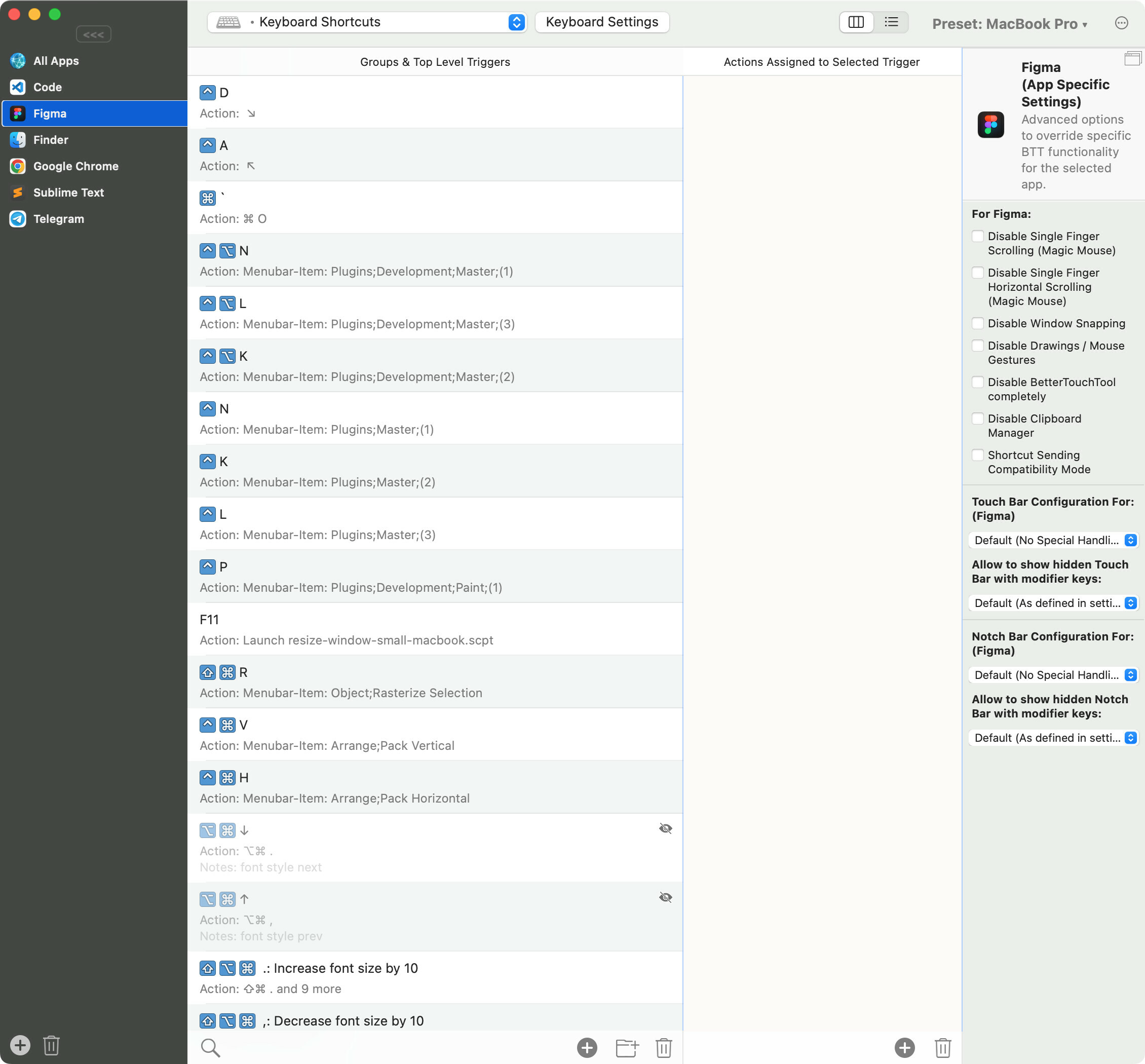
Task: Open Preset: MacBook Pro menu
Action: click(1010, 24)
